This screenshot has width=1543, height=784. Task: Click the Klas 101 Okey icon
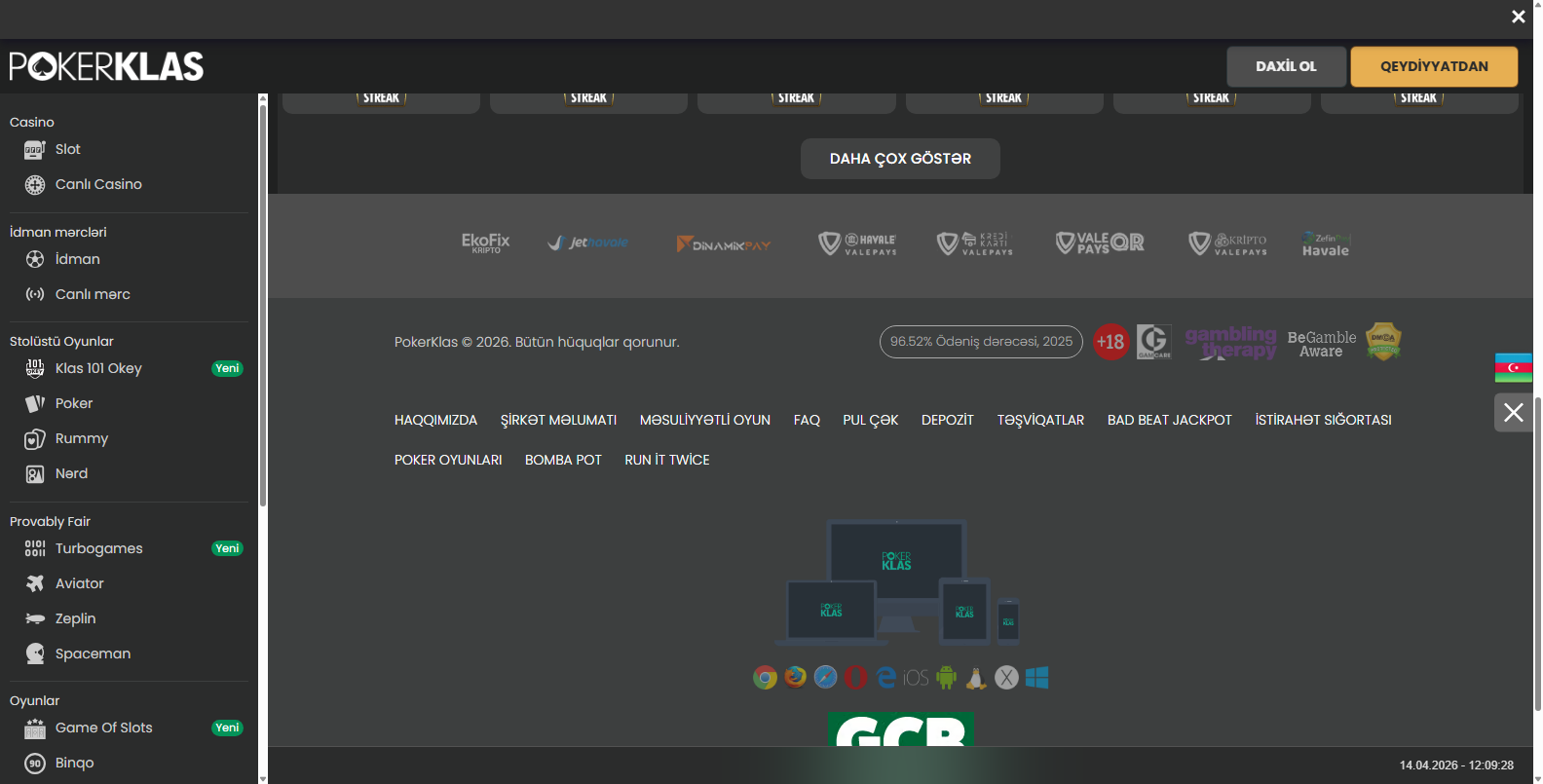(35, 368)
